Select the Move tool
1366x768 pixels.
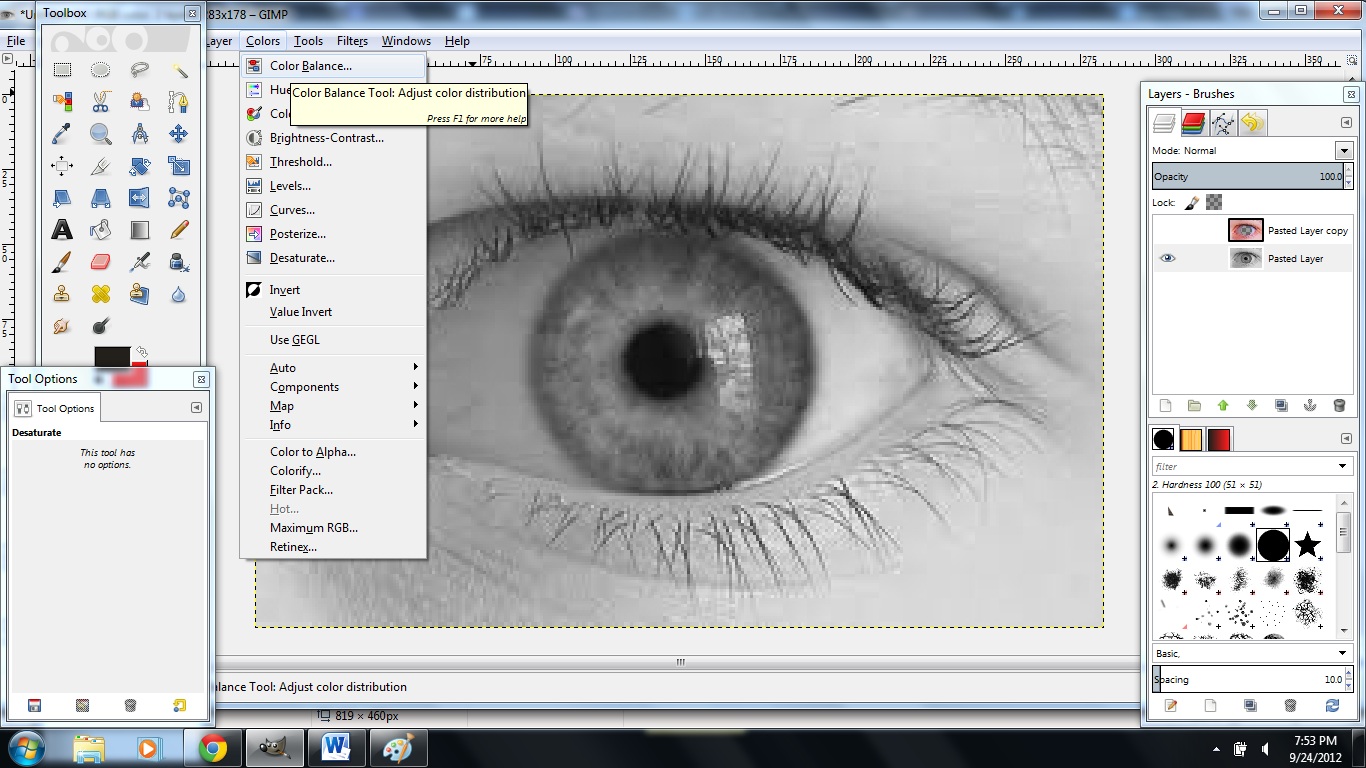click(x=179, y=134)
